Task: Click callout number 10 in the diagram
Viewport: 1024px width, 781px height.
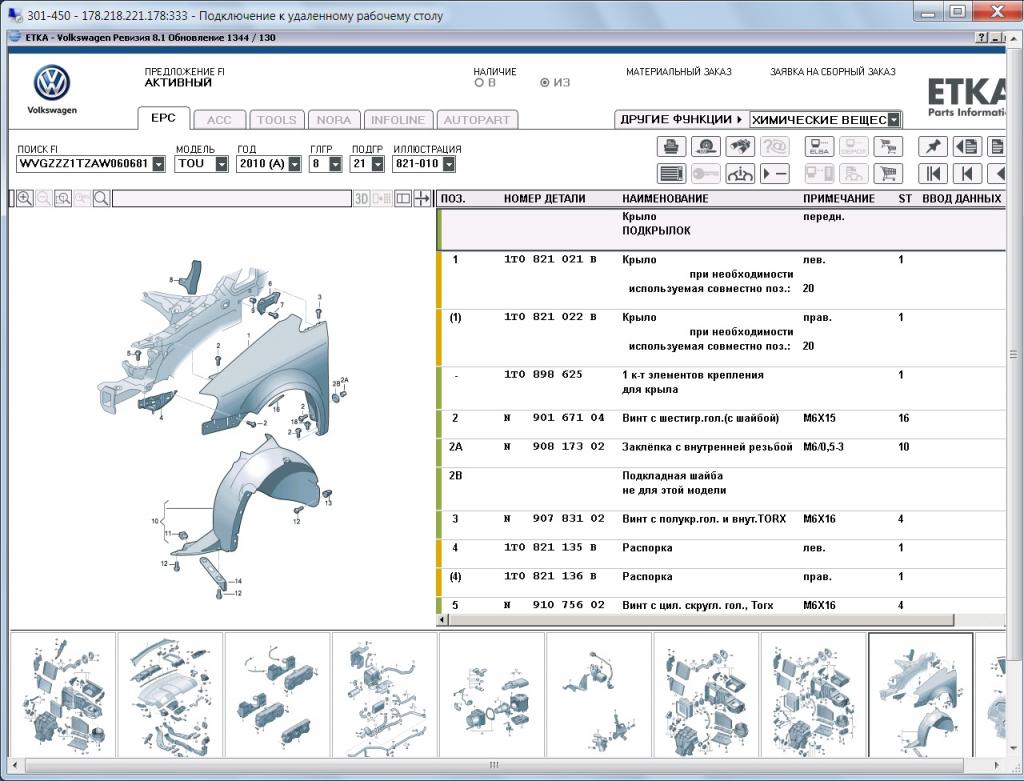Action: coord(155,521)
